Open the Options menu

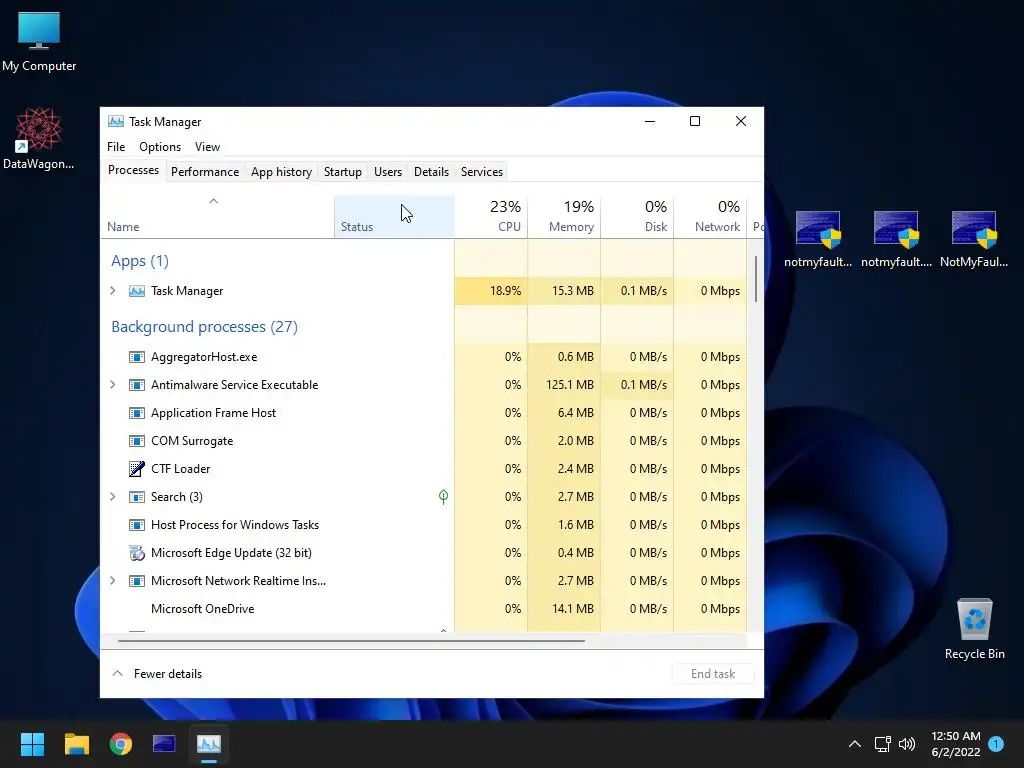coord(160,147)
